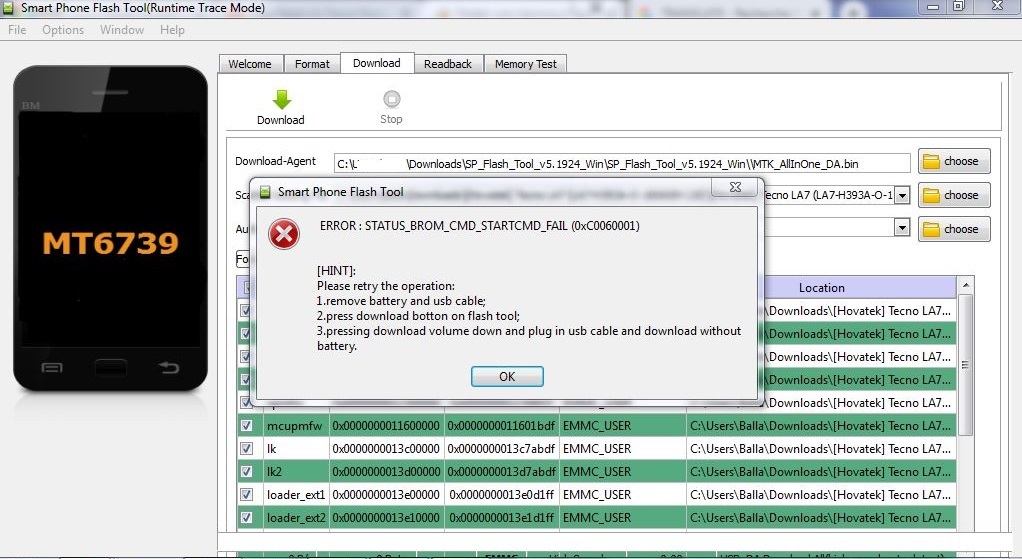Screen dimensions: 1022x559
Task: Confirm the error dialog with OK
Action: [x=507, y=377]
